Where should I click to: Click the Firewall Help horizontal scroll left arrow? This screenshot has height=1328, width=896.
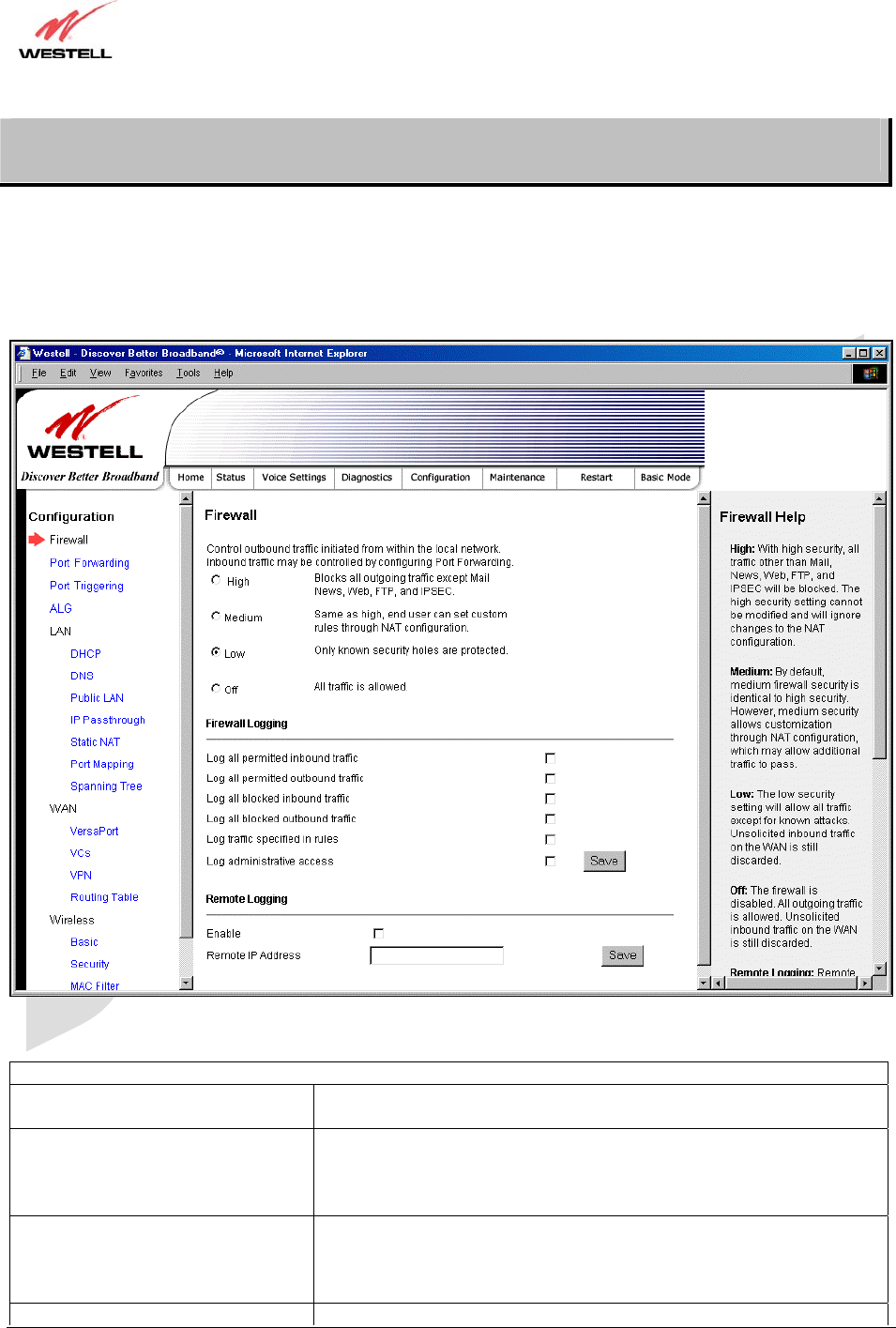[719, 983]
